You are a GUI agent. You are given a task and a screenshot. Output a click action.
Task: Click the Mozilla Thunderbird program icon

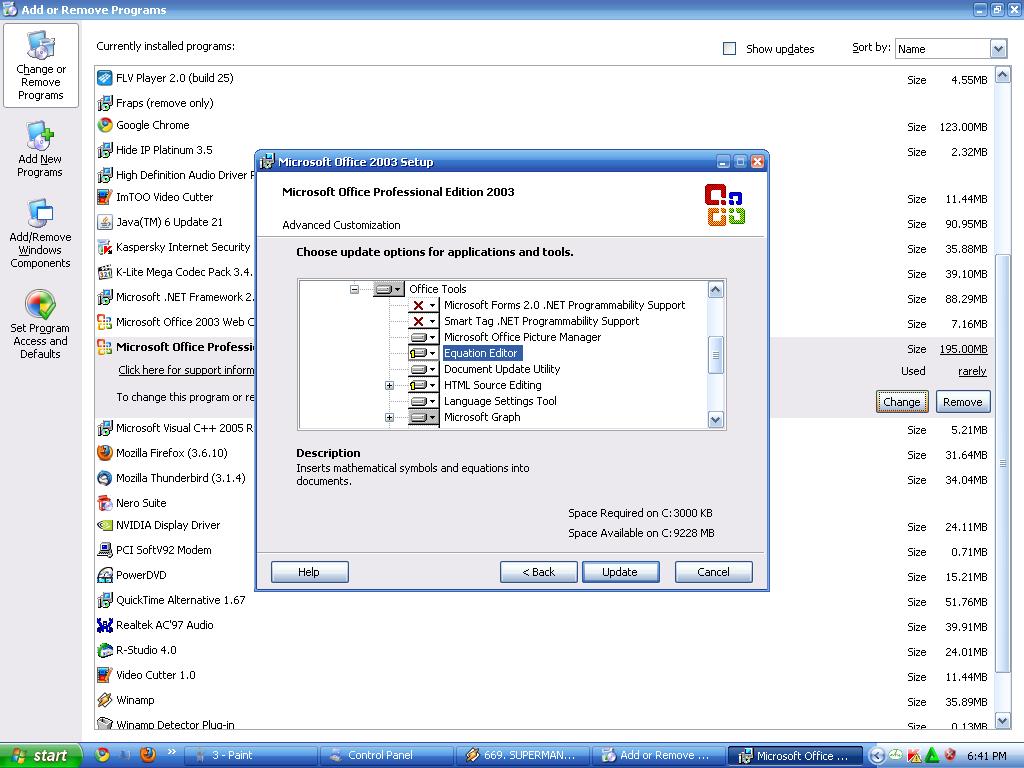point(104,478)
